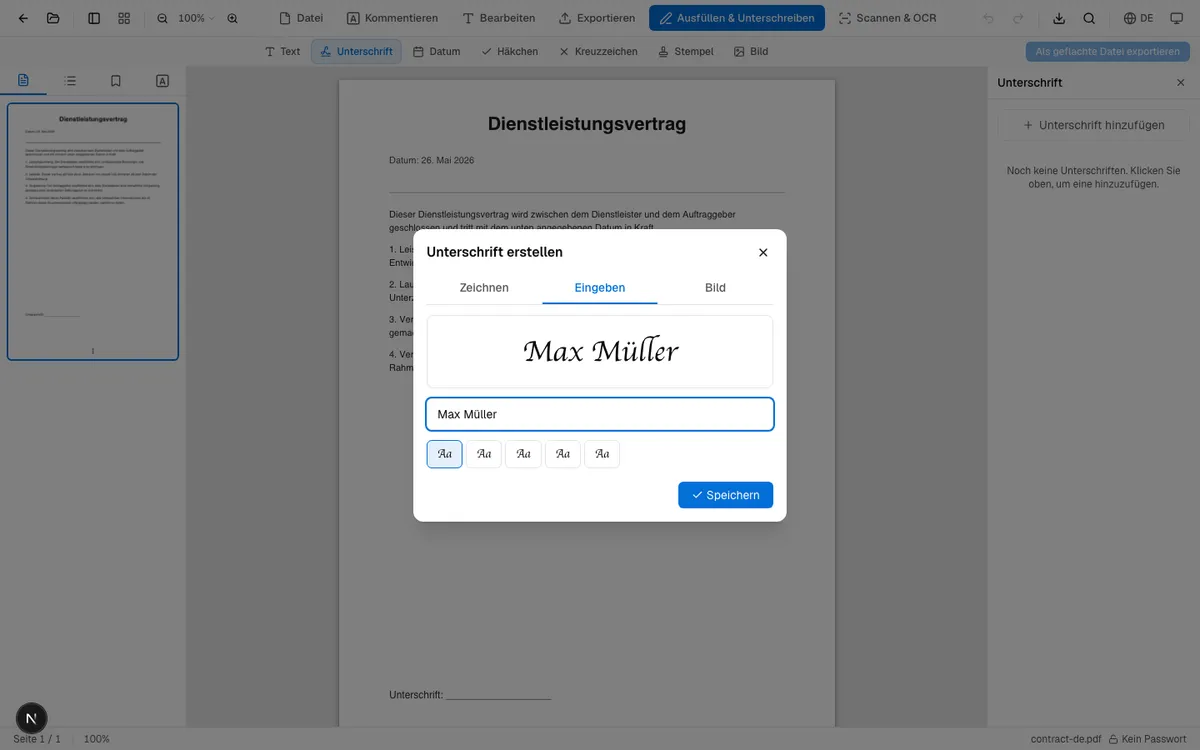Show outline list sidebar tab

70,81
